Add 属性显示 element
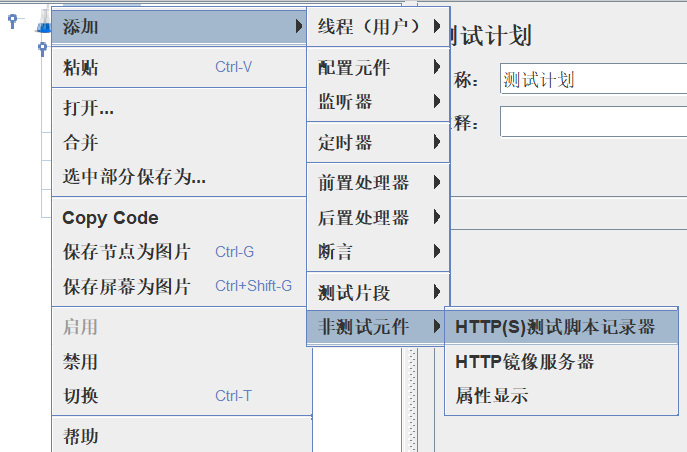The image size is (687, 452). point(561,396)
